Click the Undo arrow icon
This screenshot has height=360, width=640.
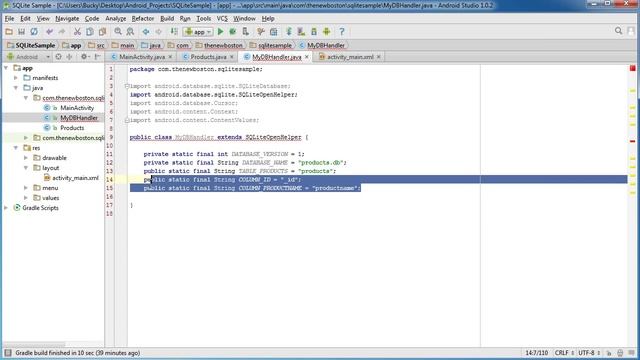49,31
